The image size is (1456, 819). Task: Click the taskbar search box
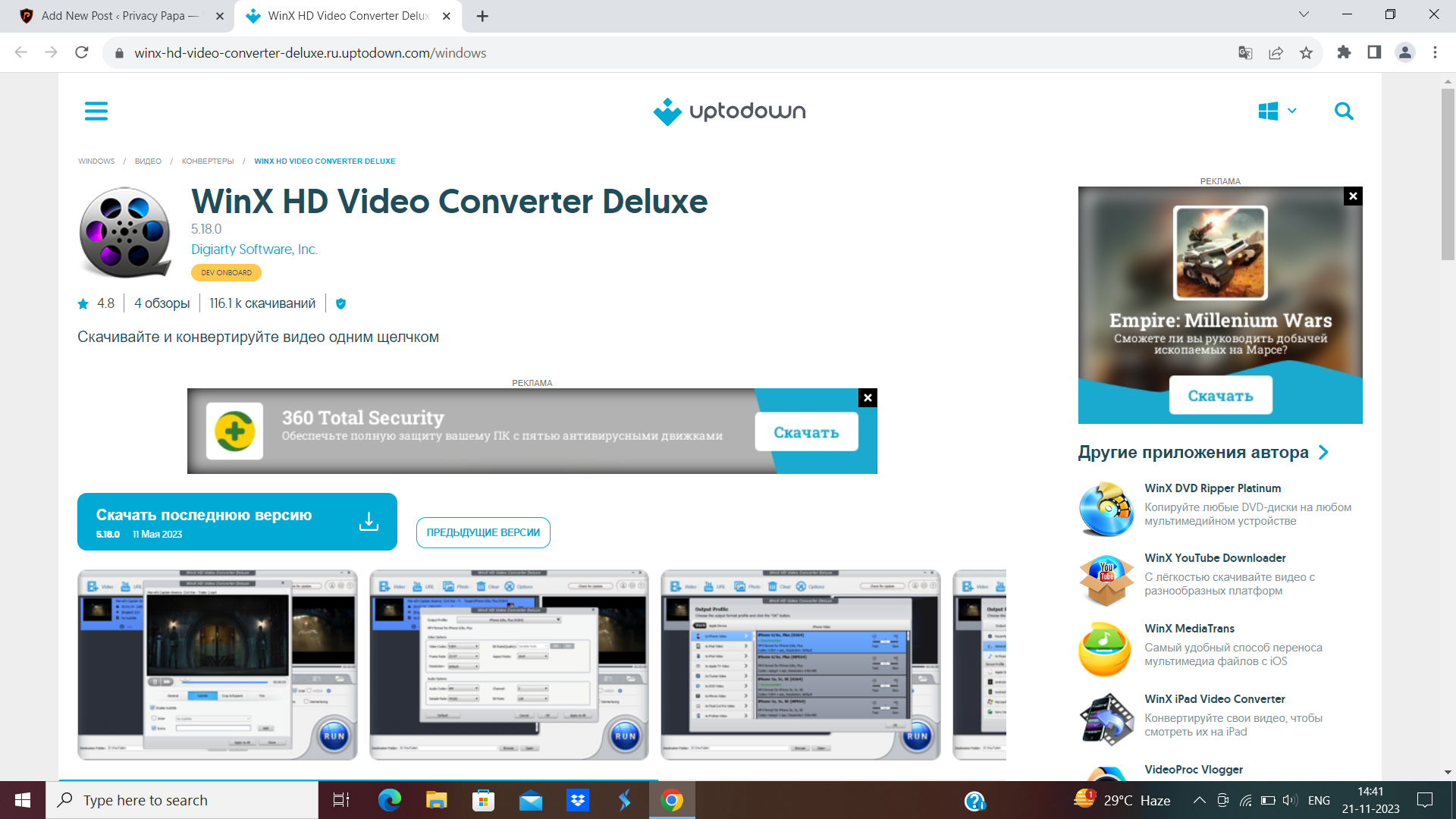point(182,800)
